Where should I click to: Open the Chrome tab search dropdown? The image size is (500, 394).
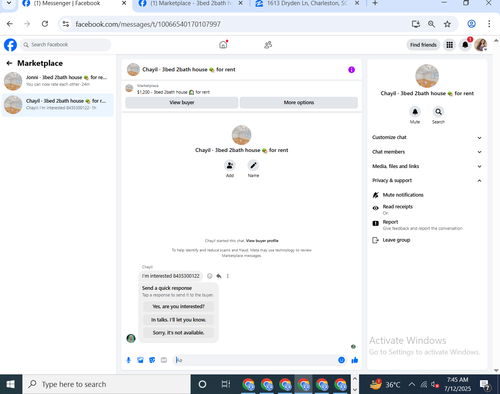coord(9,3)
